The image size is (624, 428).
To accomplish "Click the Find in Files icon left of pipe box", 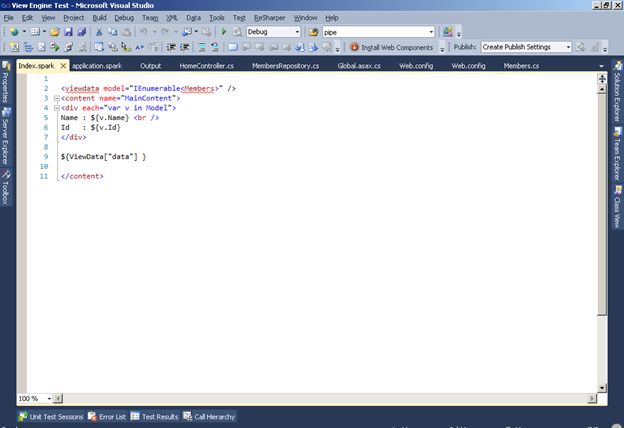I will (313, 32).
